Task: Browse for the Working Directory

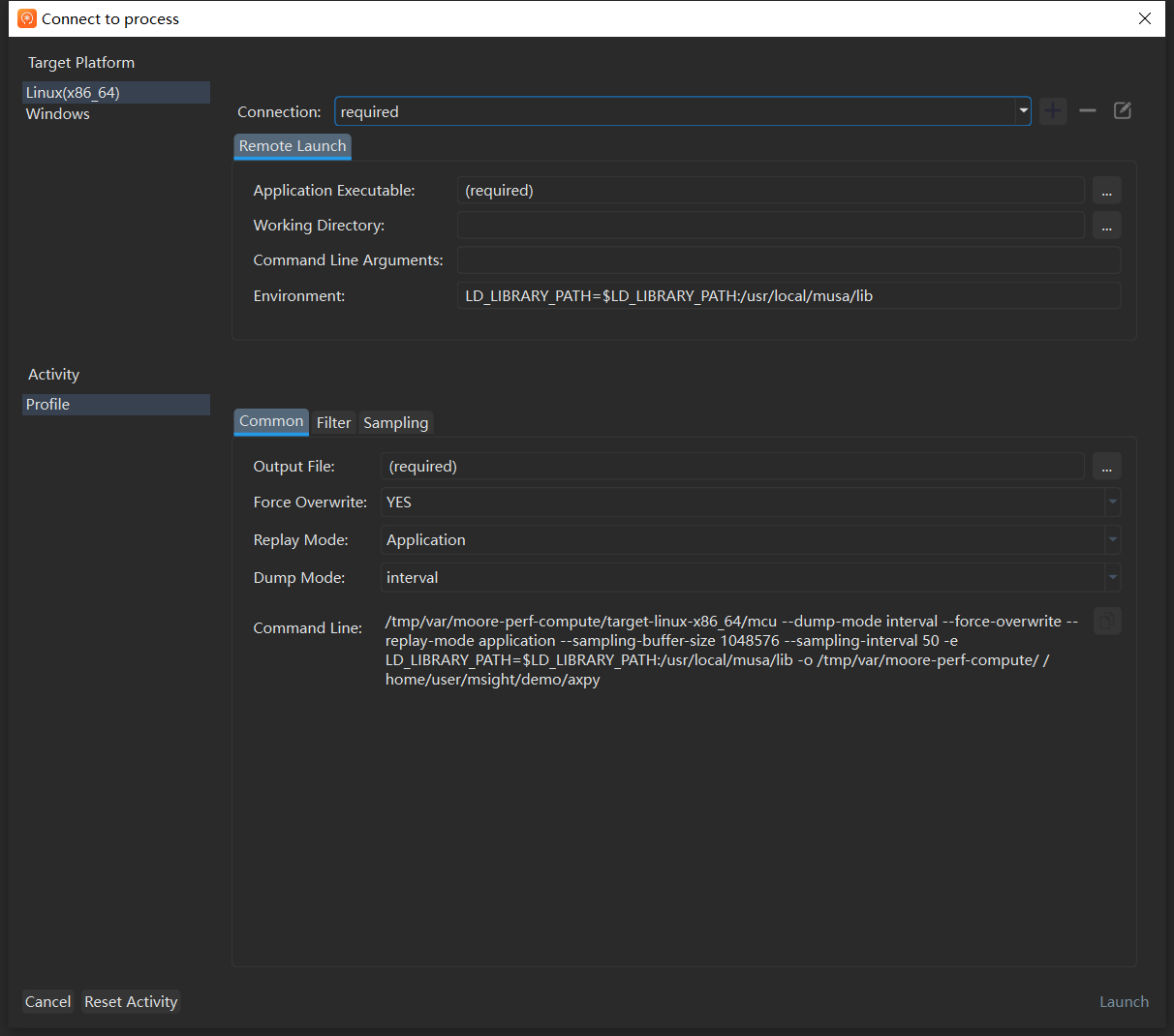Action: point(1107,226)
